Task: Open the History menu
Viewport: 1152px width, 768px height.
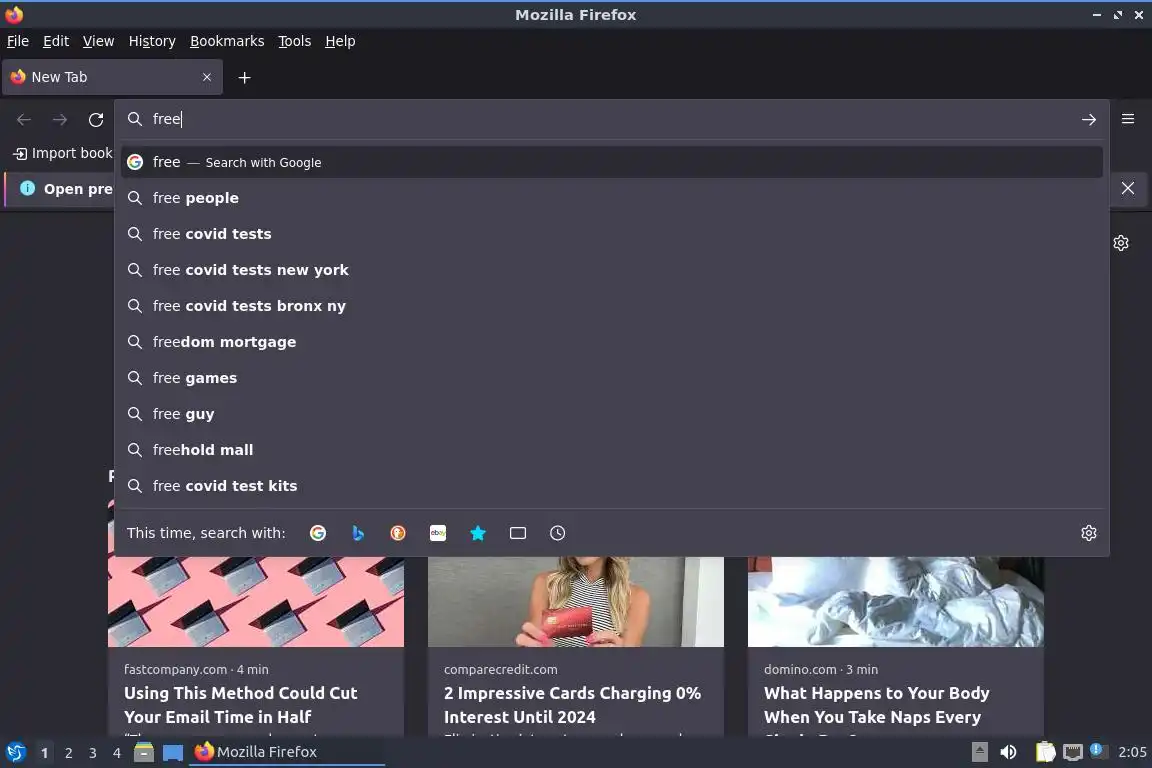Action: 152,41
